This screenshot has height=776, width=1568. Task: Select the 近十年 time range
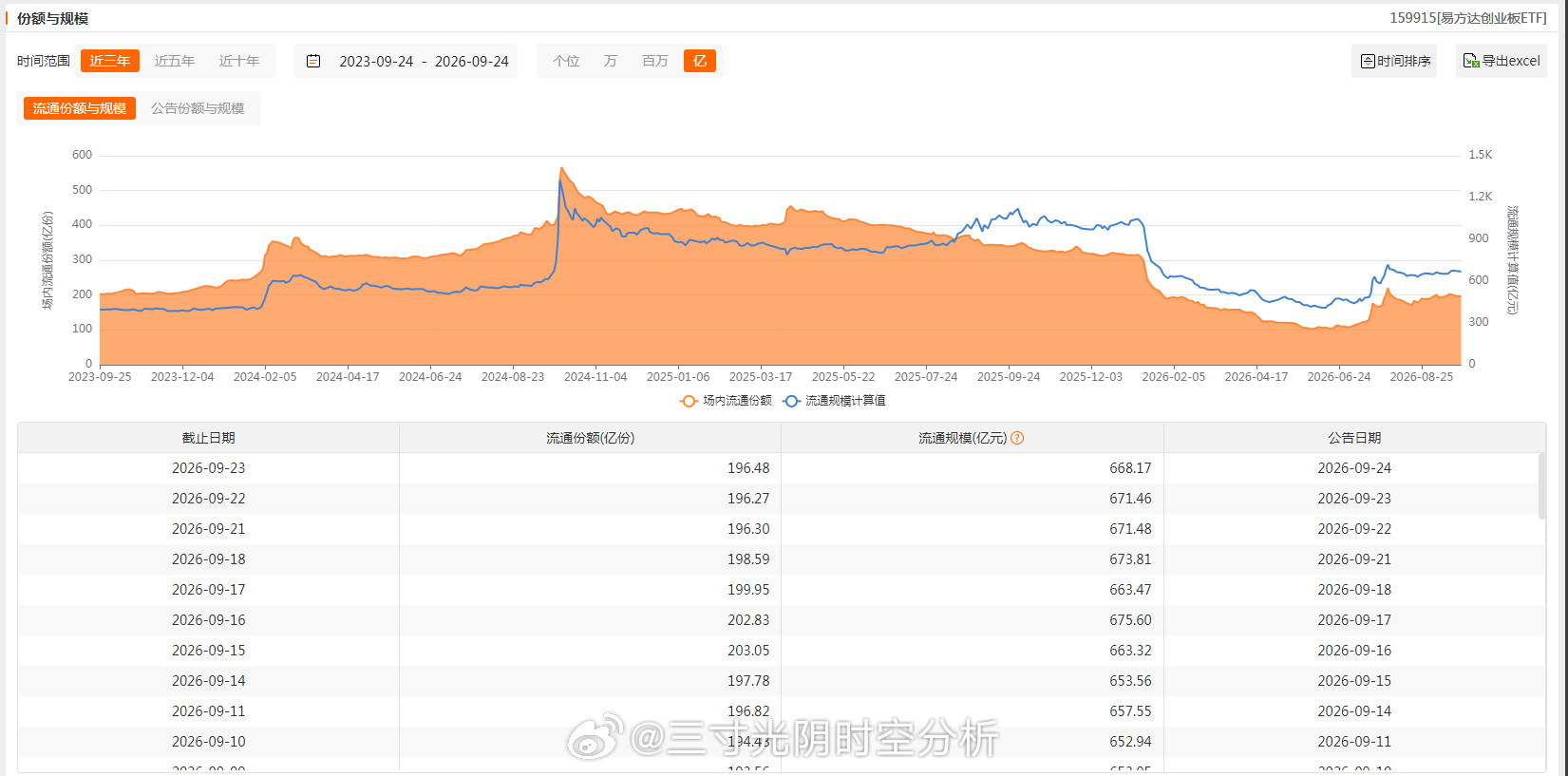pyautogui.click(x=239, y=61)
